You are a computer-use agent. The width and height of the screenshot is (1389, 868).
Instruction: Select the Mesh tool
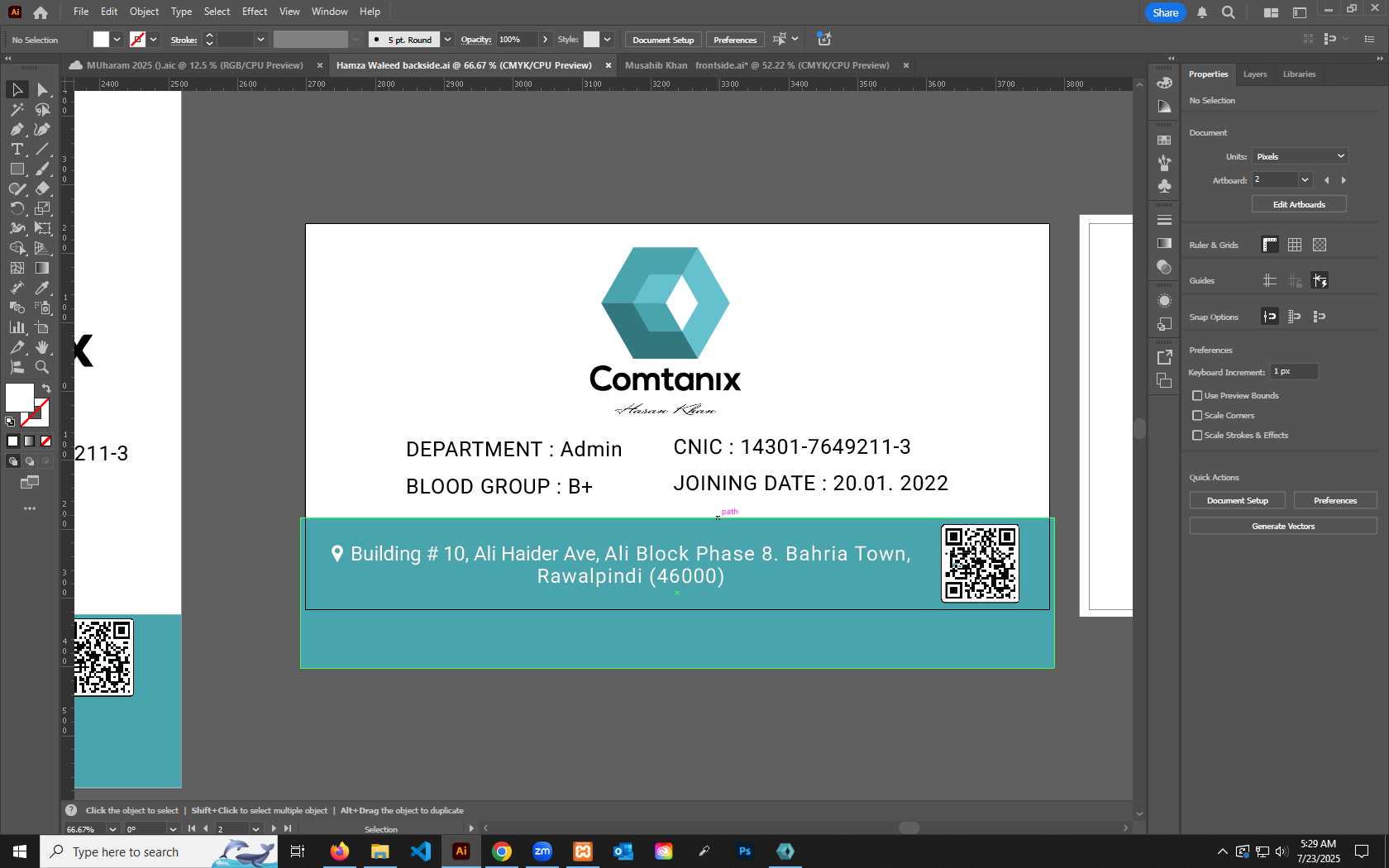coord(17,268)
